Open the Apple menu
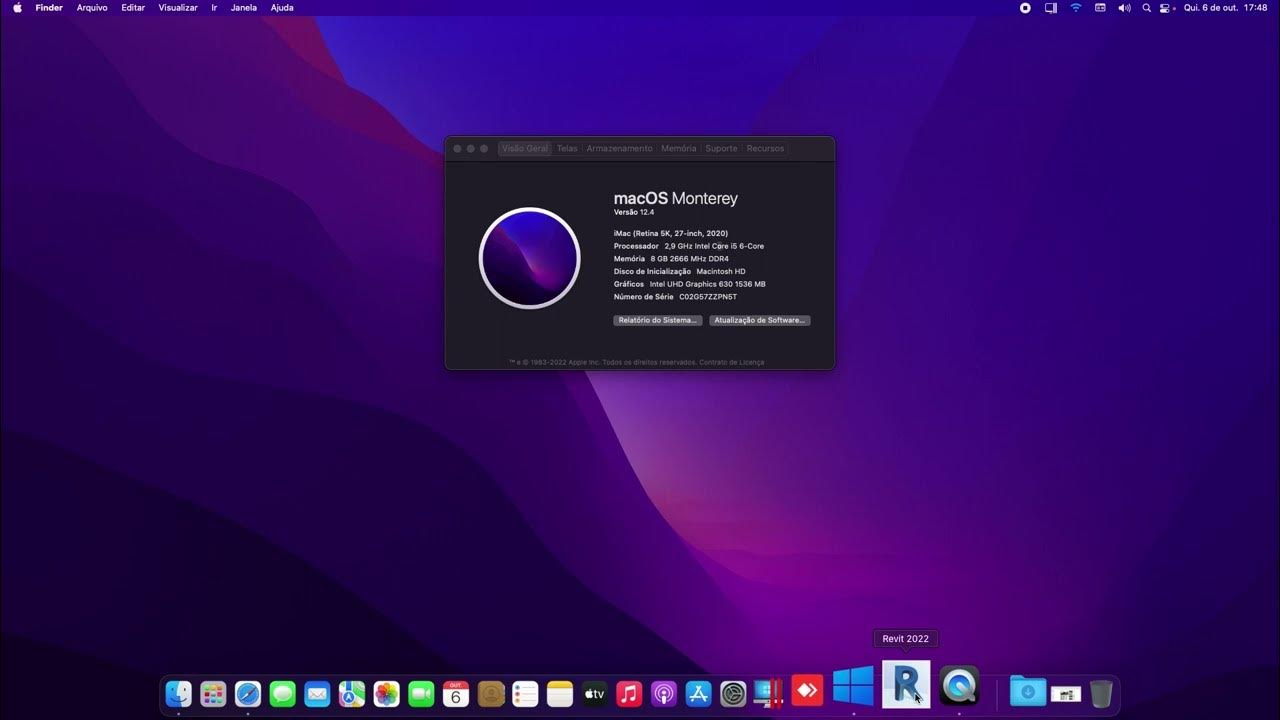 click(17, 7)
